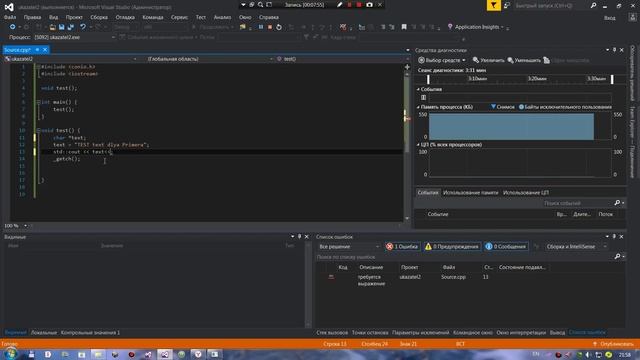Click the Windows Start orb
Image resolution: width=640 pixels, height=360 pixels.
click(11, 354)
